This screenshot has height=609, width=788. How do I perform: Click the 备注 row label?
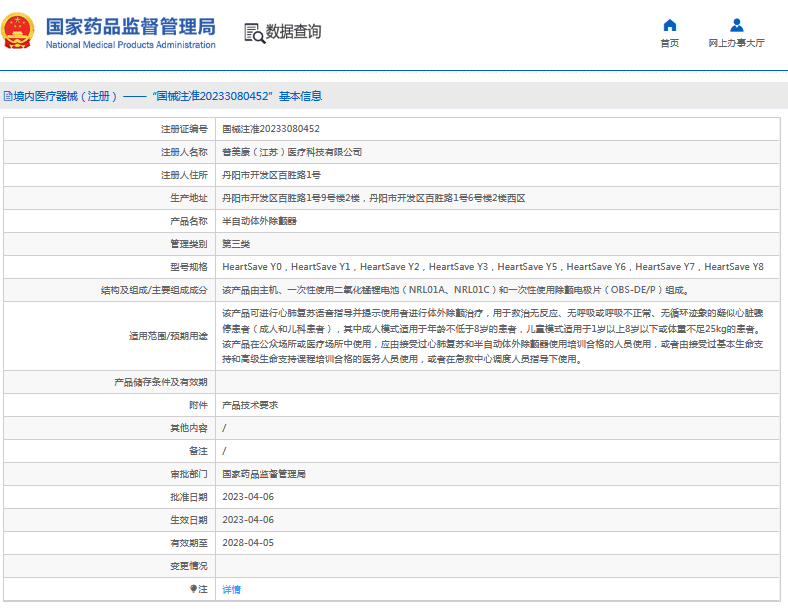198,451
